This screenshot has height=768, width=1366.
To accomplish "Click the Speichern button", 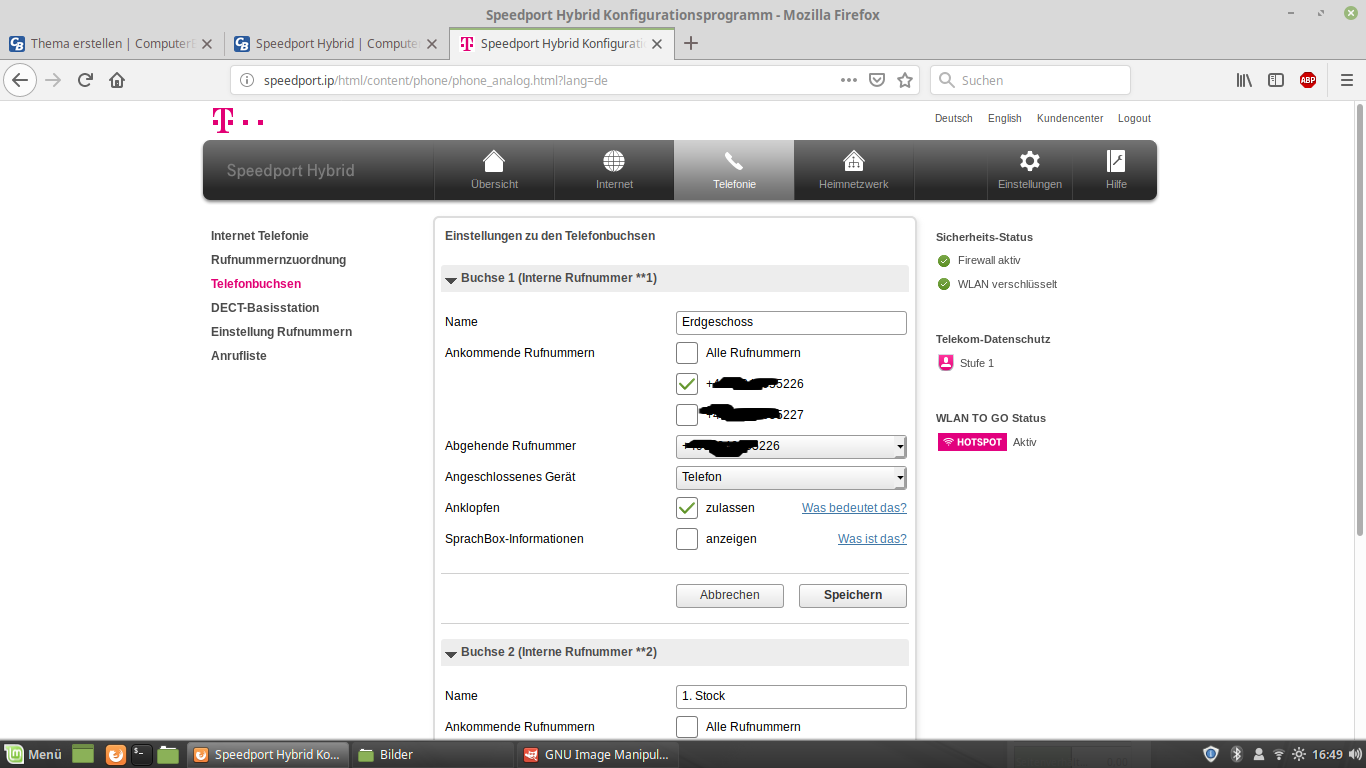I will coord(853,595).
